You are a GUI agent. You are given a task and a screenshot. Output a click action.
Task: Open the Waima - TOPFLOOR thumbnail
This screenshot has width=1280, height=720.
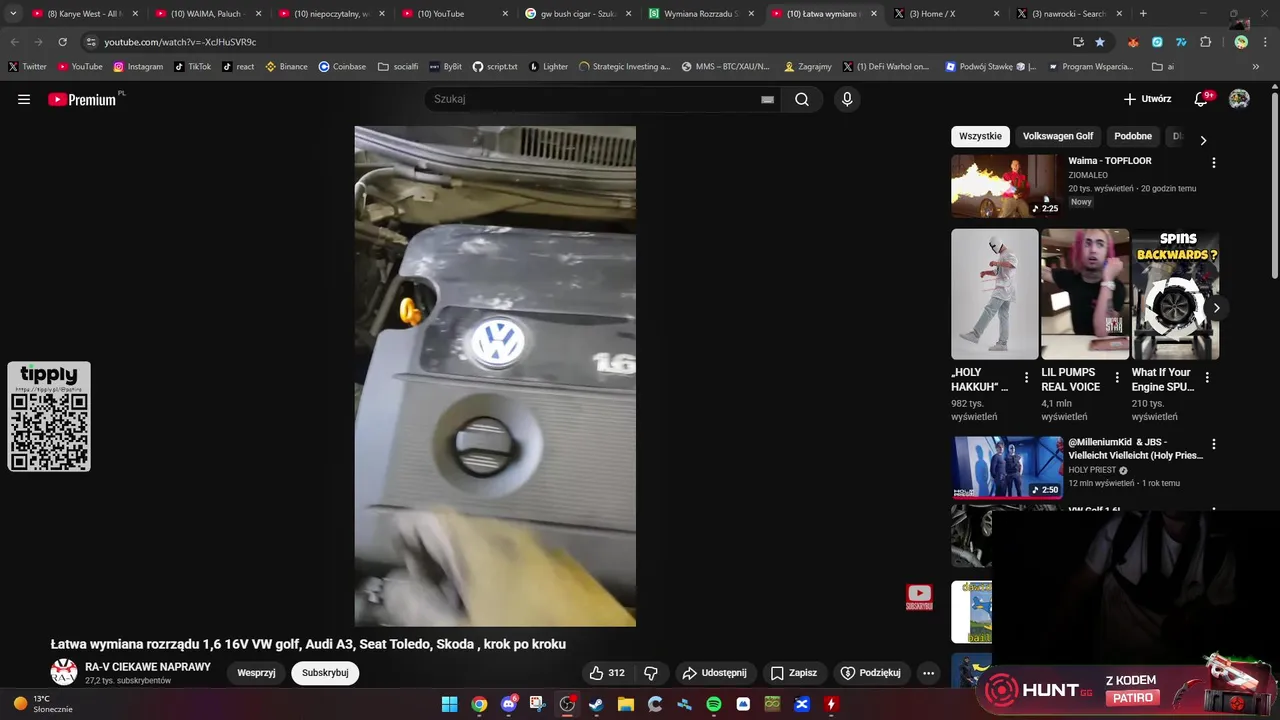(1006, 186)
